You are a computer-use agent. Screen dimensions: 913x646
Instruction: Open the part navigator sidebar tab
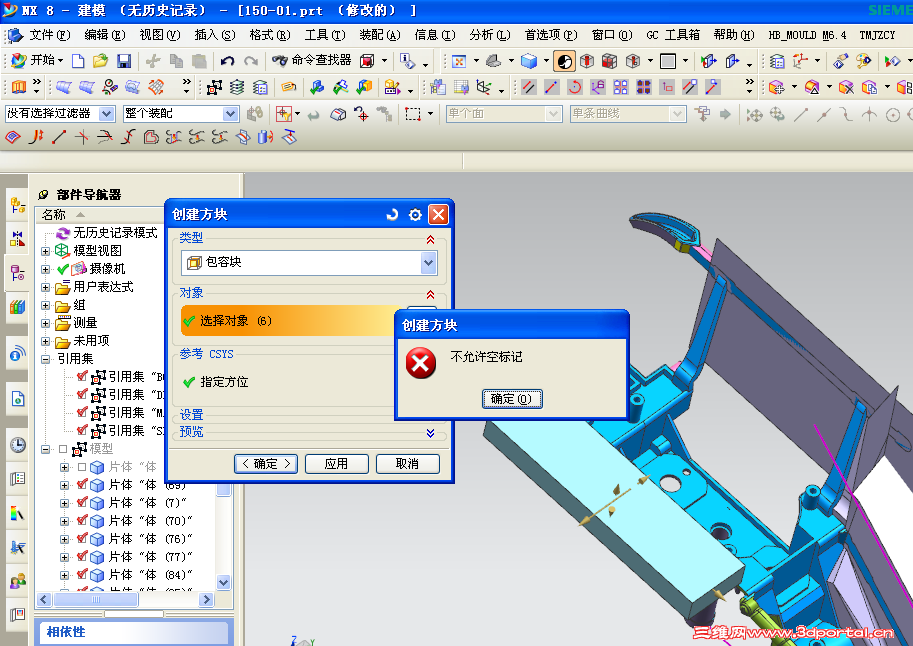(x=17, y=273)
